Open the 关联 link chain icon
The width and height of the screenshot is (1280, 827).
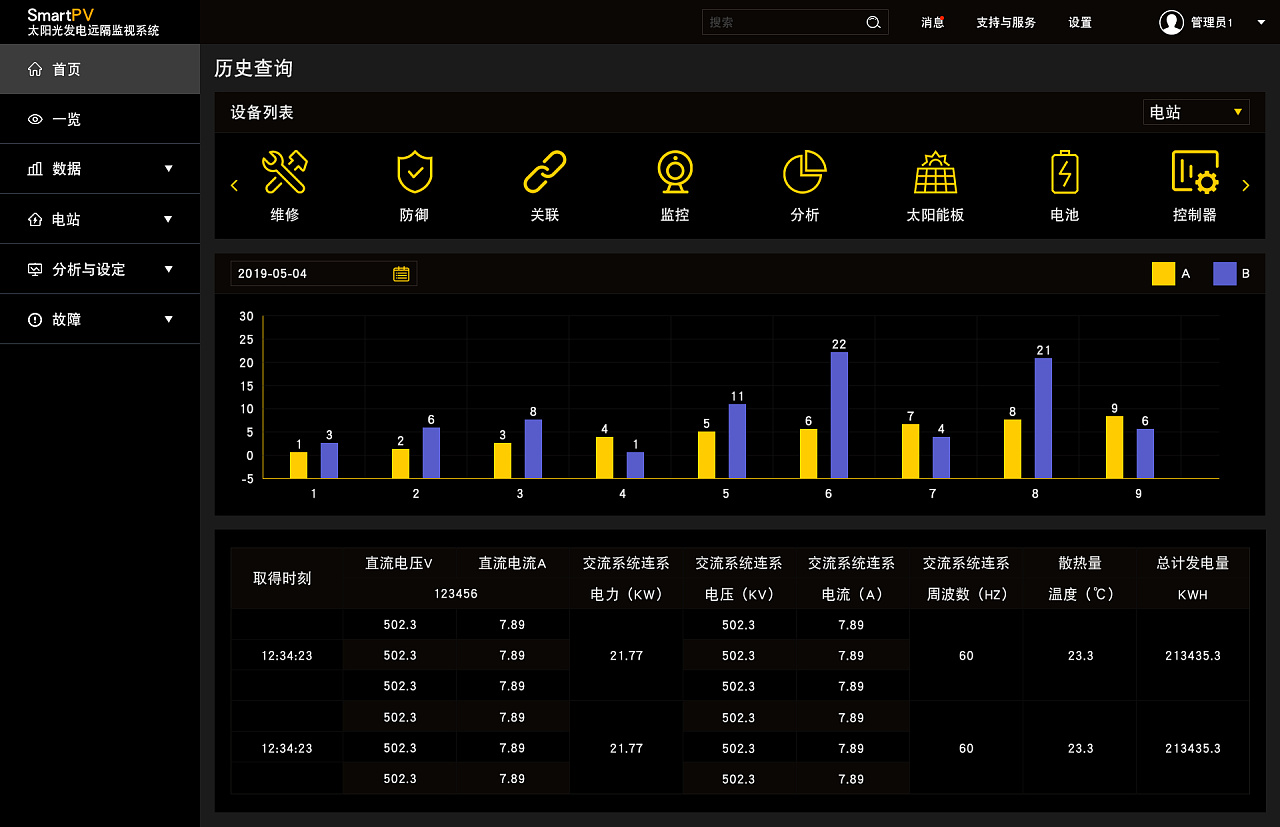pos(545,172)
